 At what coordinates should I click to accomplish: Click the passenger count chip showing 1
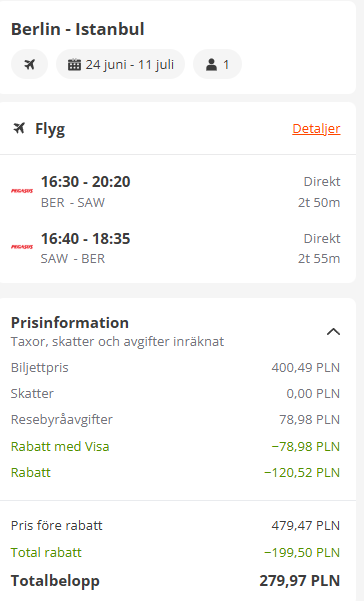(x=217, y=64)
